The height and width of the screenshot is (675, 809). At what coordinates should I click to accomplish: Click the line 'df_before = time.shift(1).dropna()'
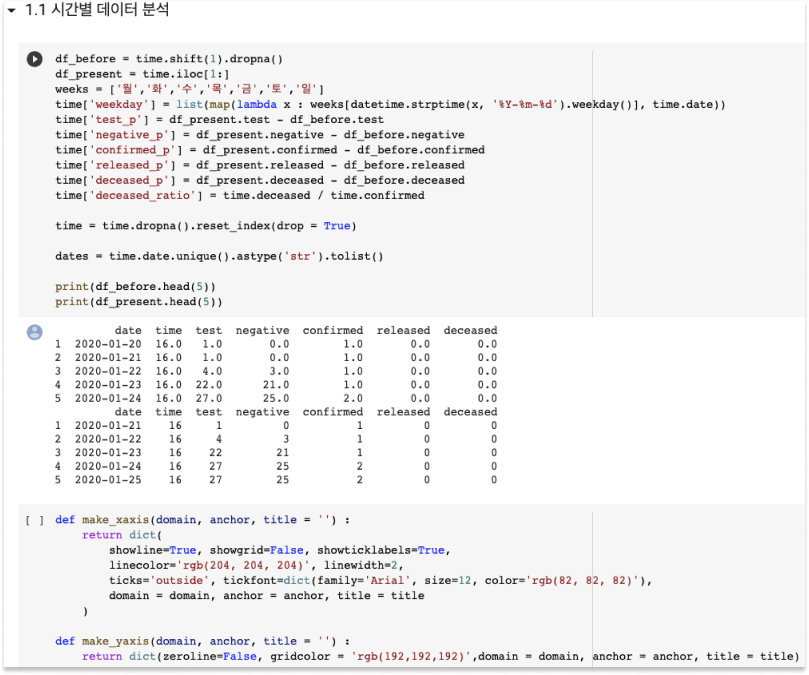[169, 59]
